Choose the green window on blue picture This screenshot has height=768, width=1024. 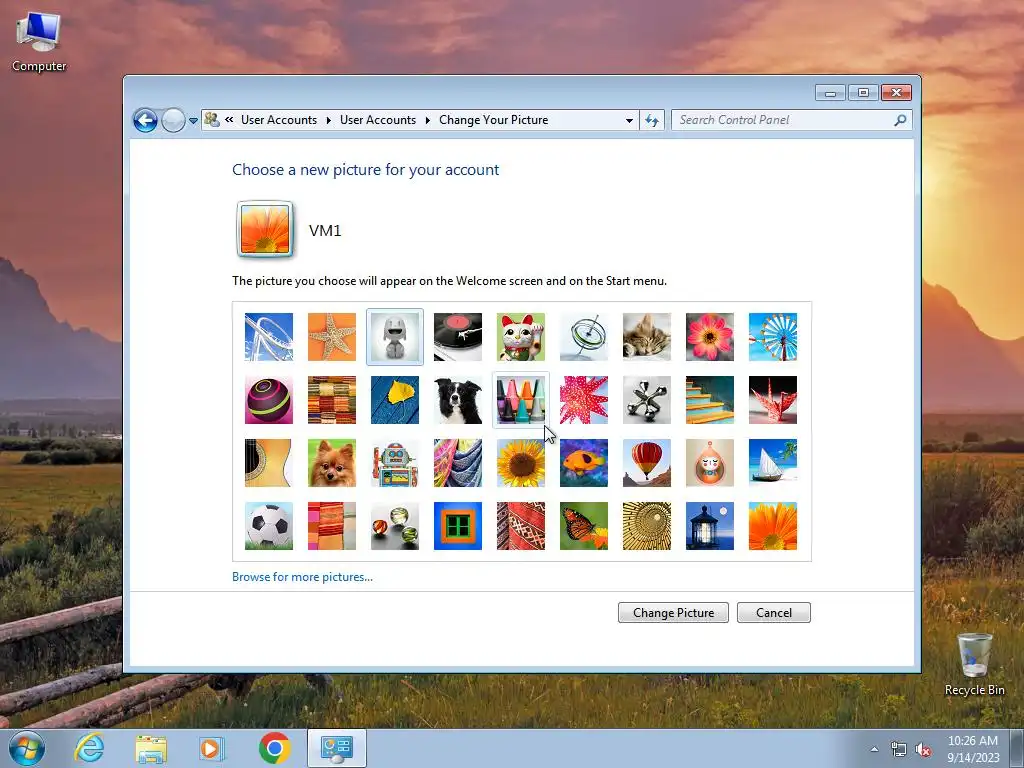click(x=458, y=526)
